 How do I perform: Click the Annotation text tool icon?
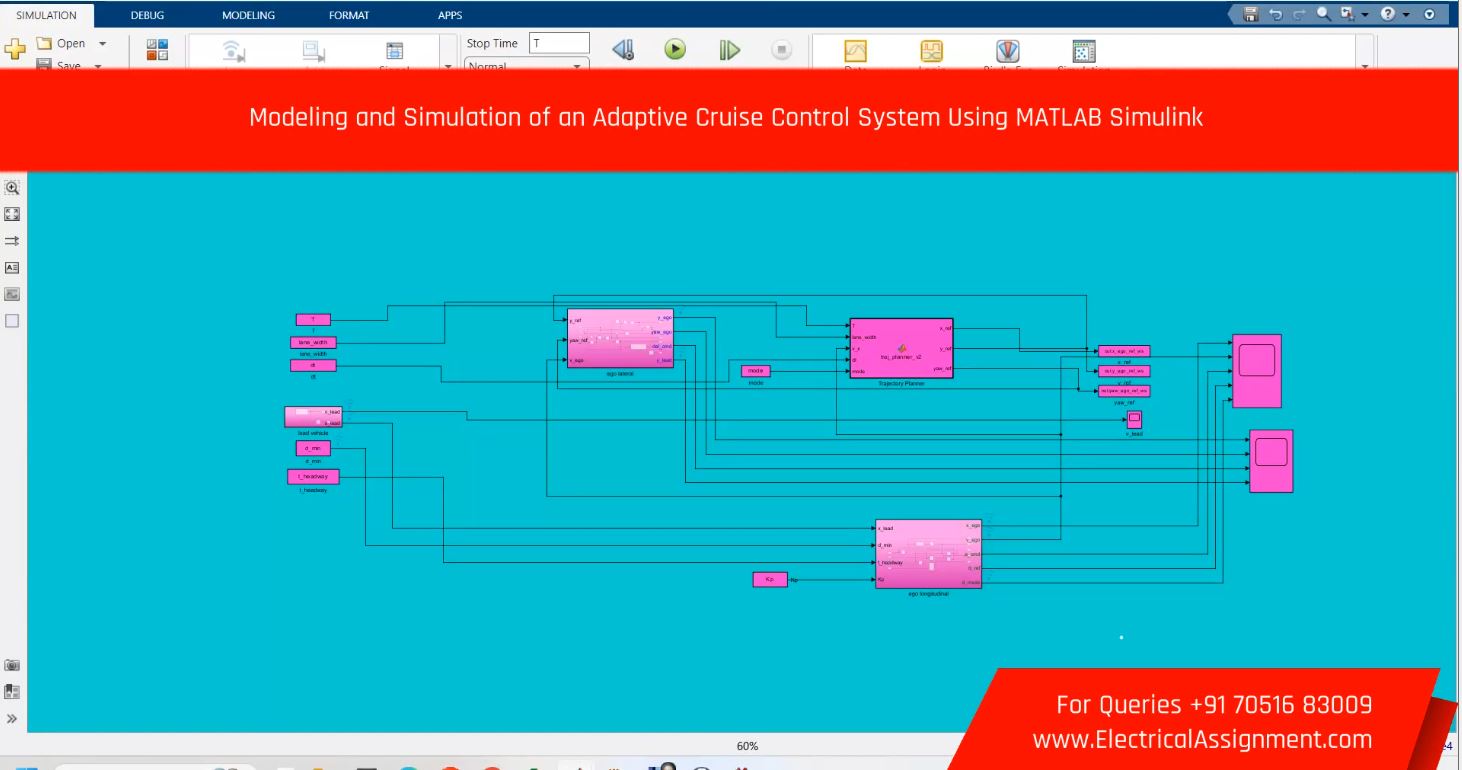pos(13,268)
